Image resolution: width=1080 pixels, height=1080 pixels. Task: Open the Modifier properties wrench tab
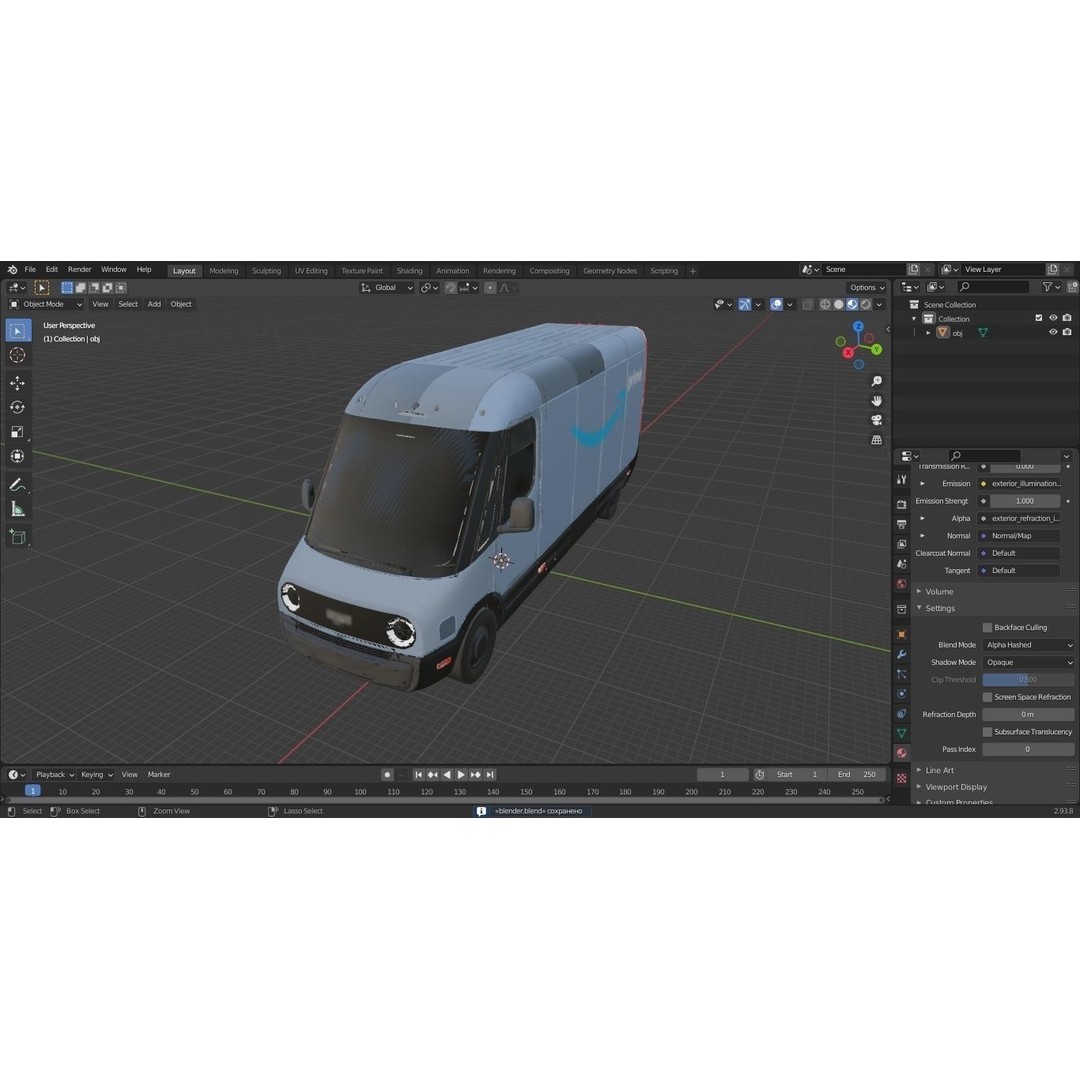(x=902, y=654)
